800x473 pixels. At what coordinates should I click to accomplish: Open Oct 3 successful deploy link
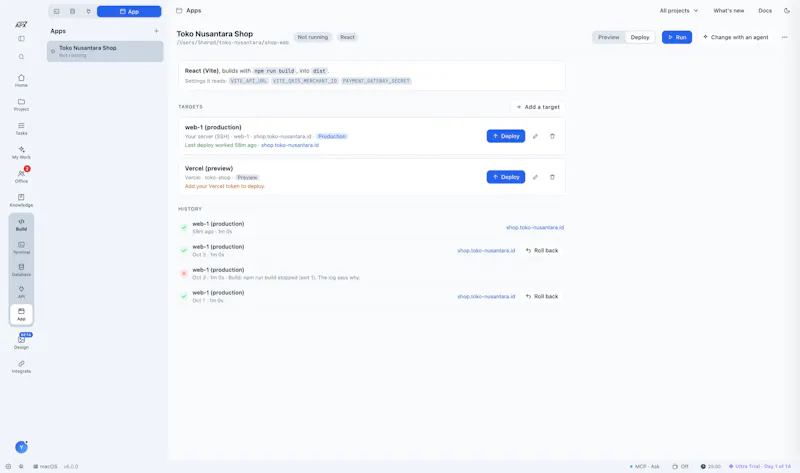[x=486, y=251]
